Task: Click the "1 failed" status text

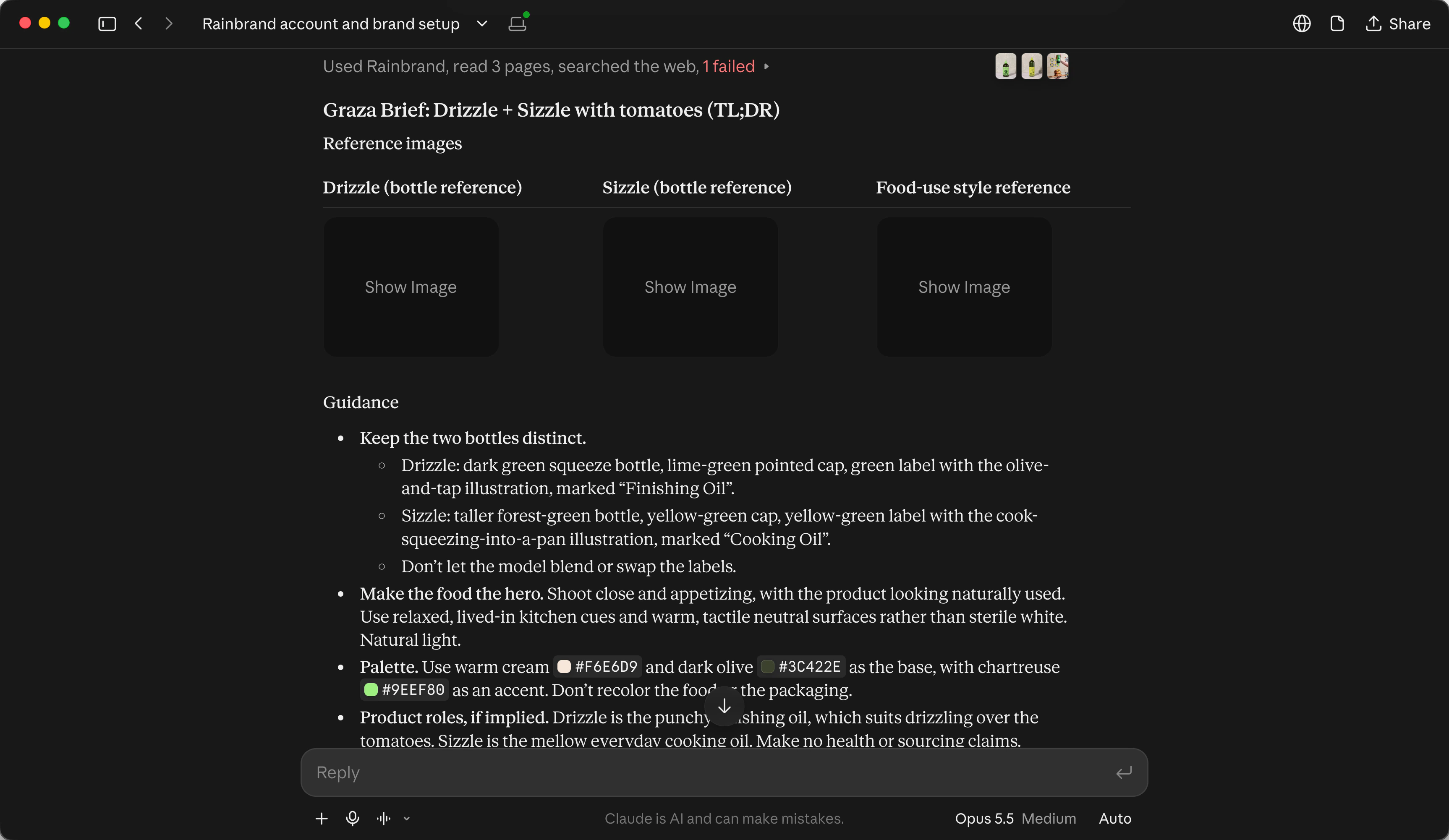Action: 729,66
